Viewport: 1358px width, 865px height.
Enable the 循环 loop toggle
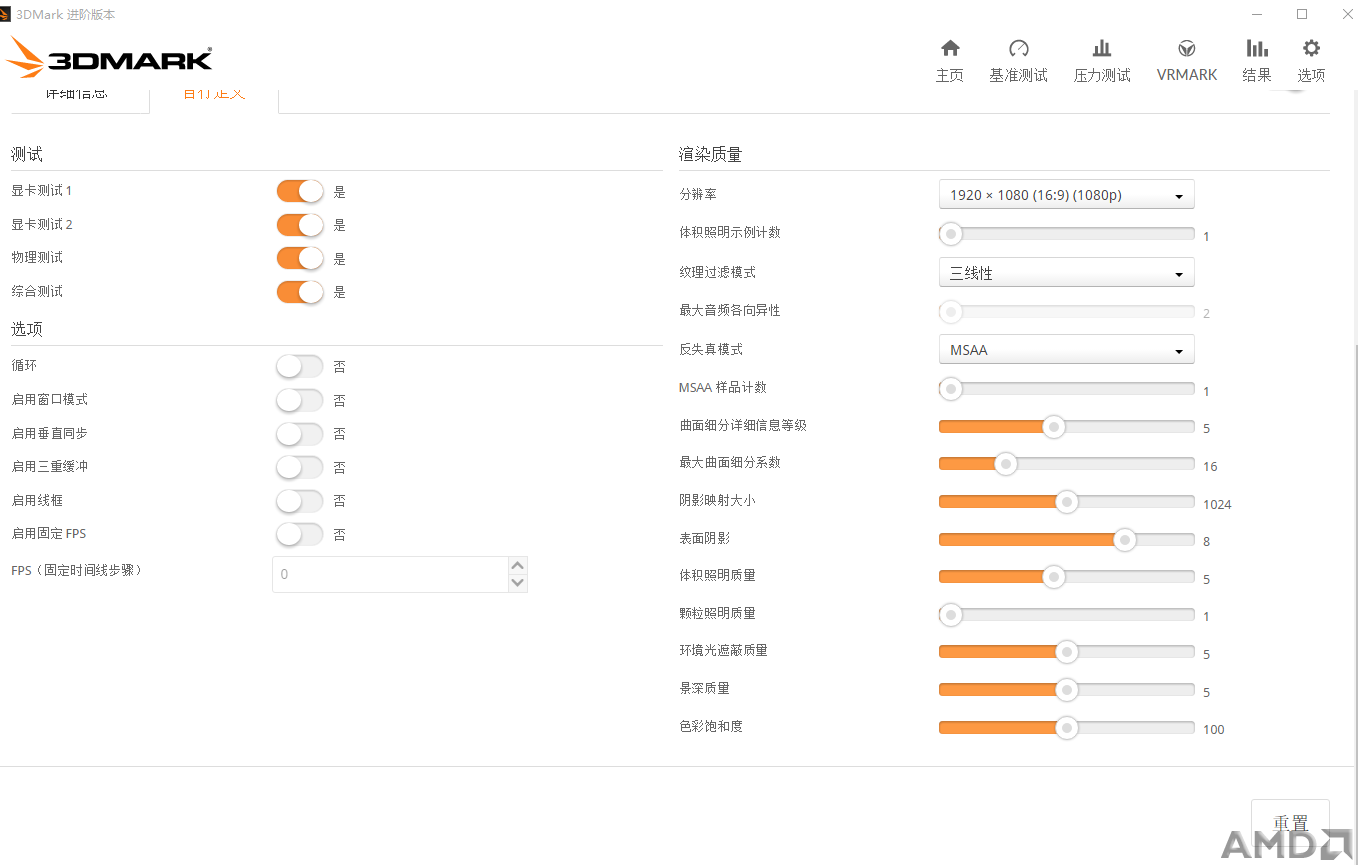click(x=300, y=367)
